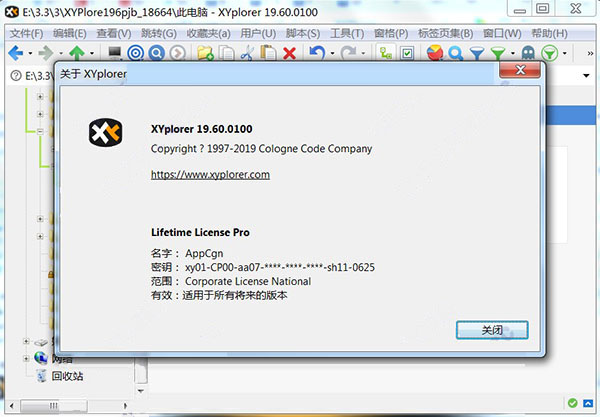Viewport: 600px width, 417px height.
Task: Click the Recycle Bin icon in tree
Action: tap(41, 376)
